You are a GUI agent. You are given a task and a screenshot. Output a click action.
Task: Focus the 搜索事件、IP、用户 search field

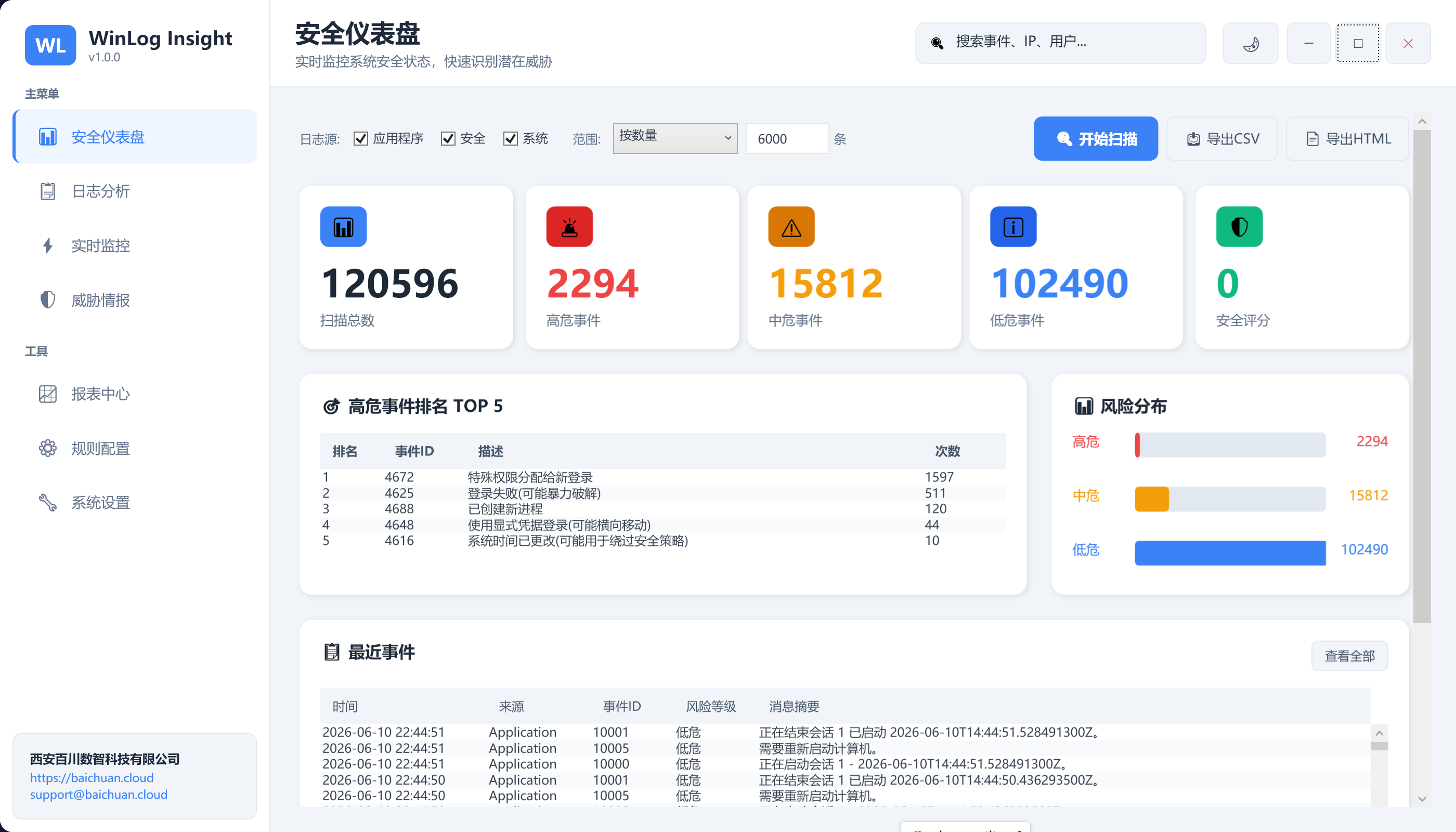pos(1061,43)
